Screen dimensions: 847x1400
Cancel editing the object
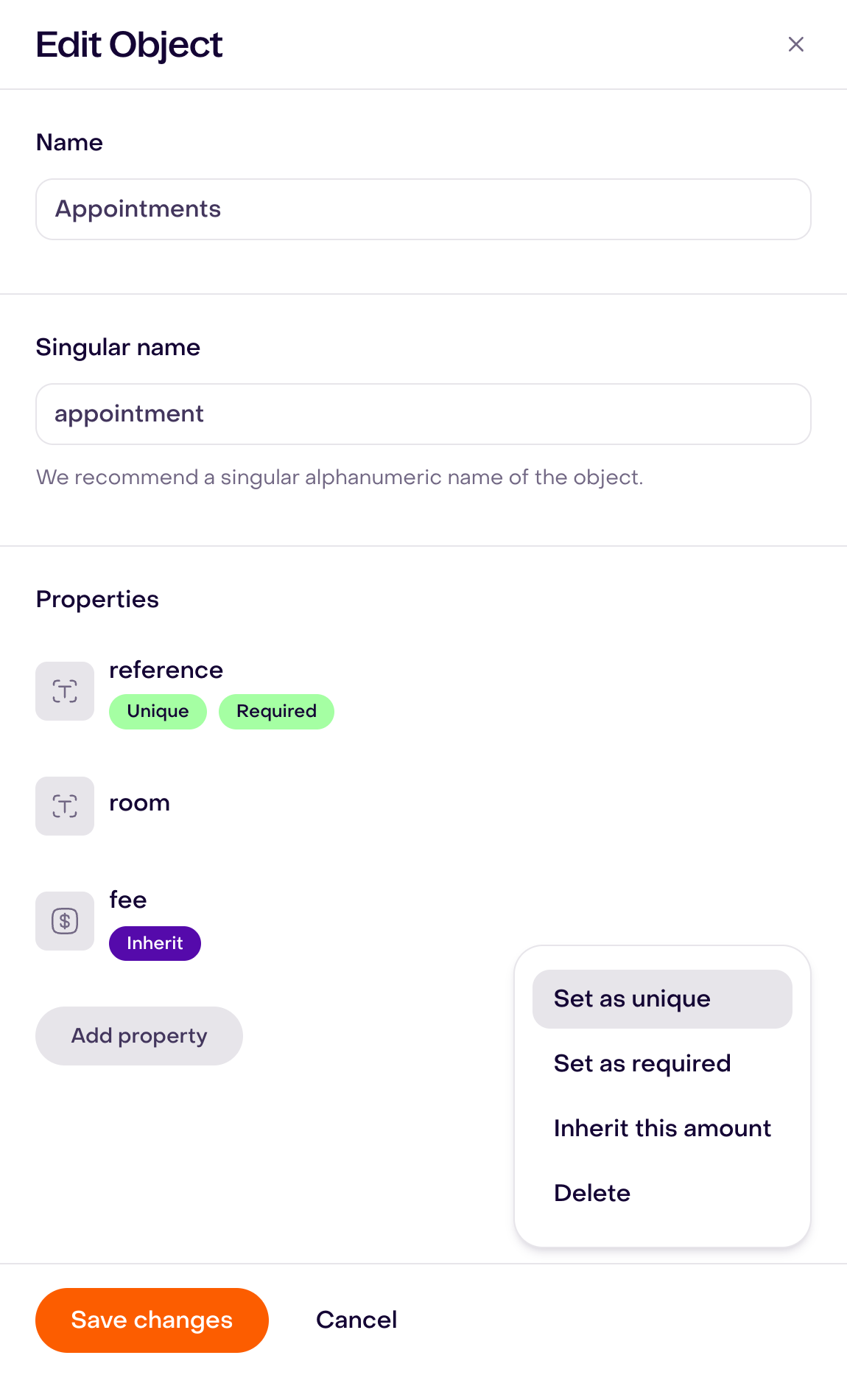356,1320
